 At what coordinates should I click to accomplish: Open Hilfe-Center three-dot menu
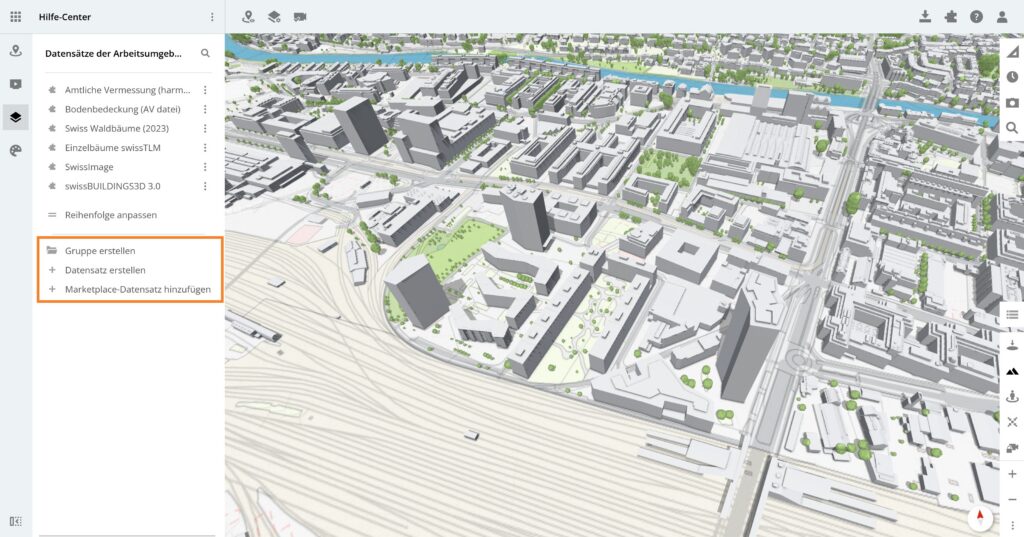[212, 17]
